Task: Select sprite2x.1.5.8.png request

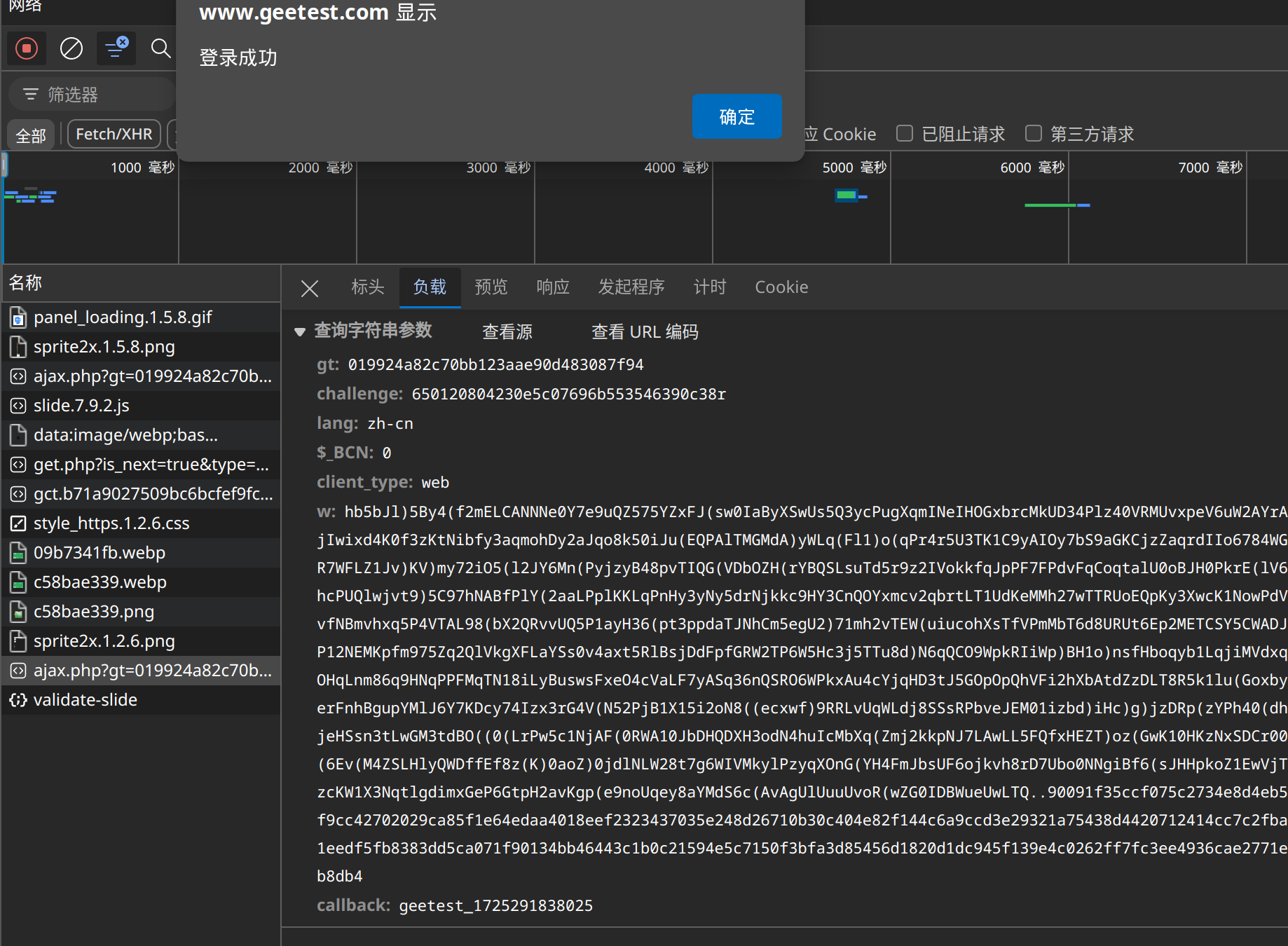Action: coord(141,347)
